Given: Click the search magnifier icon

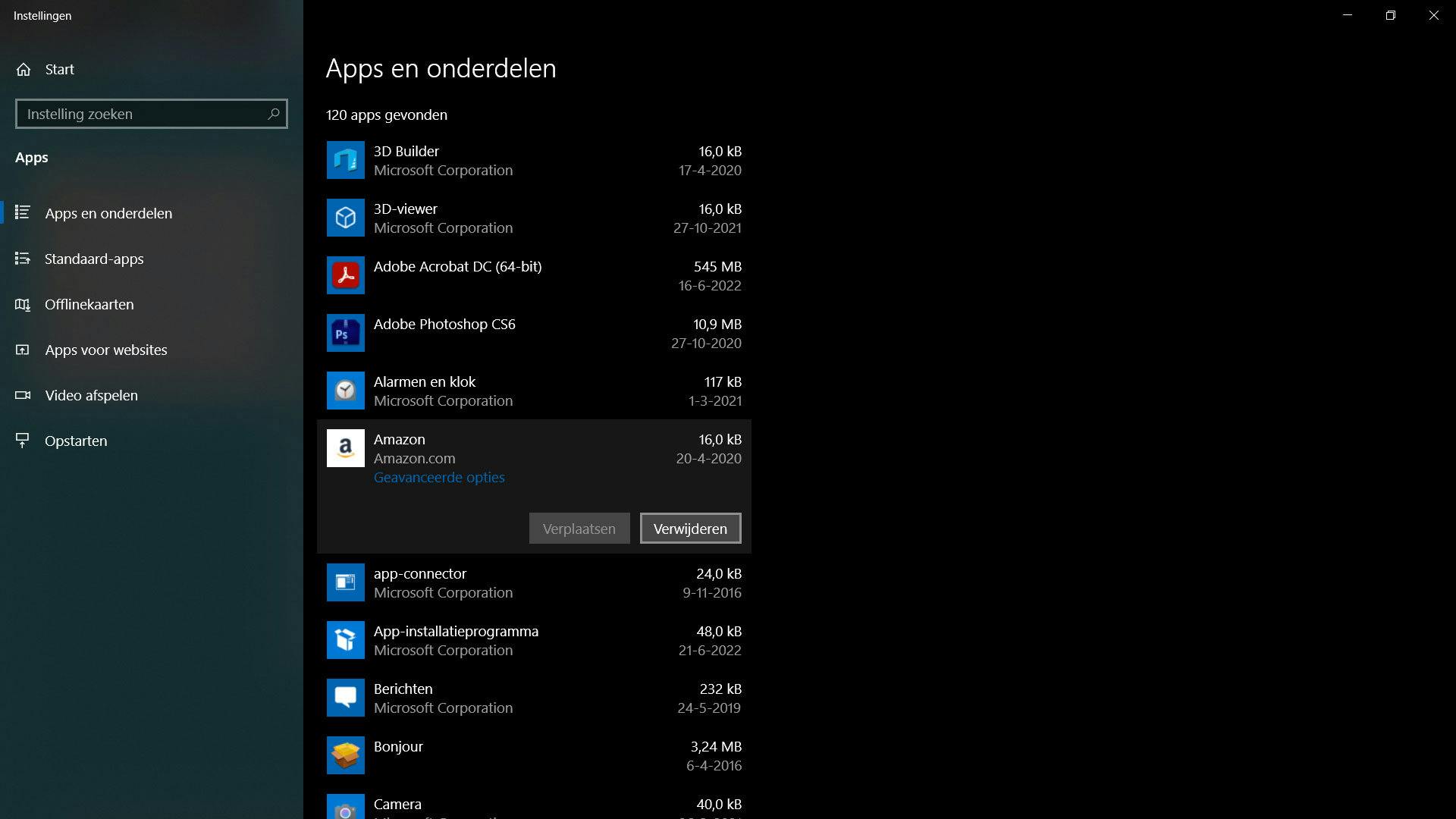Looking at the screenshot, I should (274, 114).
